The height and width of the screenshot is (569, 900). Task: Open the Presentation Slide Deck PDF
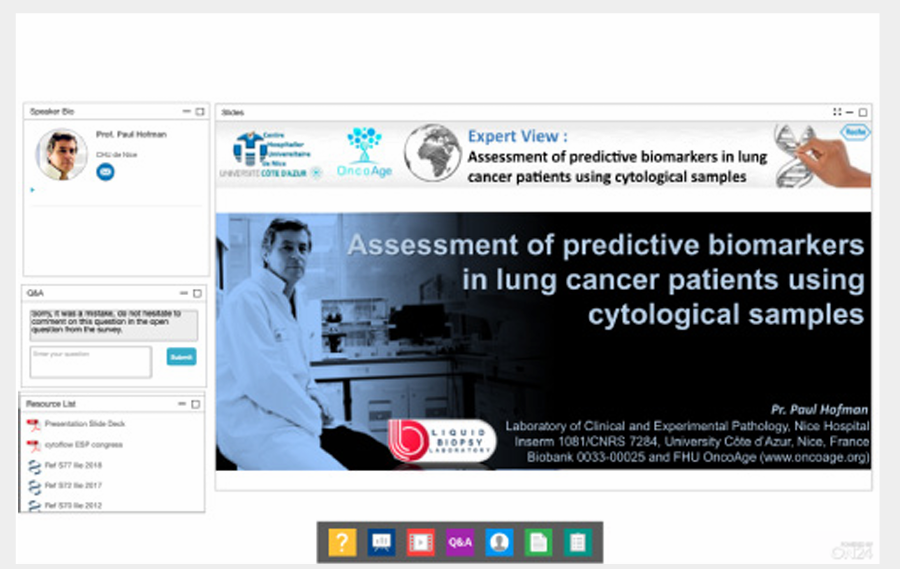(83, 424)
